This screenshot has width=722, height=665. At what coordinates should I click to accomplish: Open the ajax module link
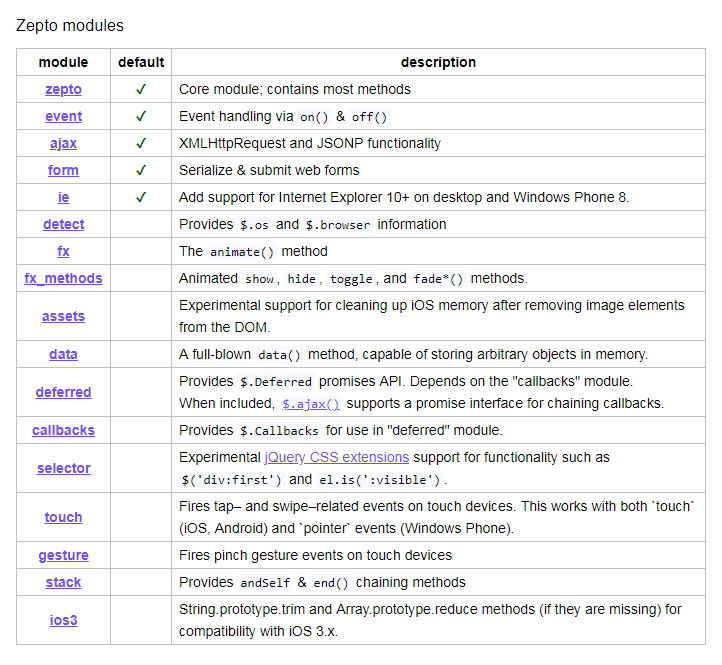click(63, 143)
